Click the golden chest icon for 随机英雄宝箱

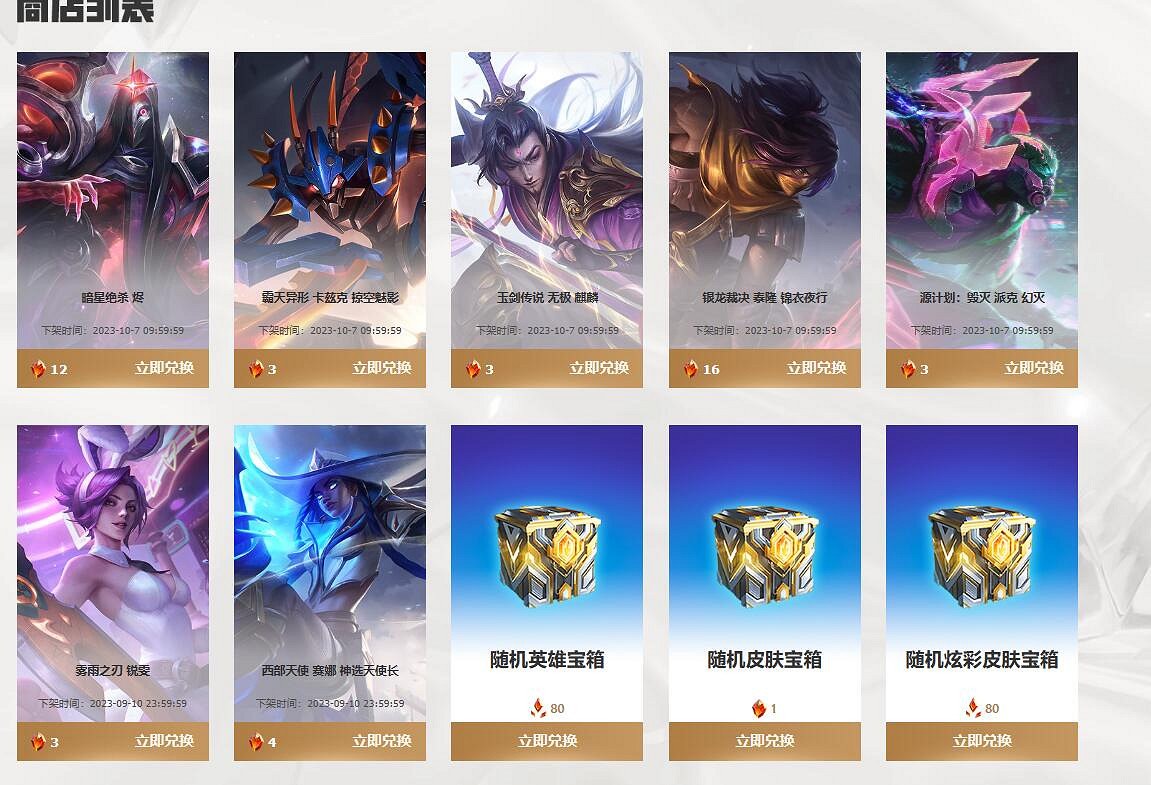point(547,554)
